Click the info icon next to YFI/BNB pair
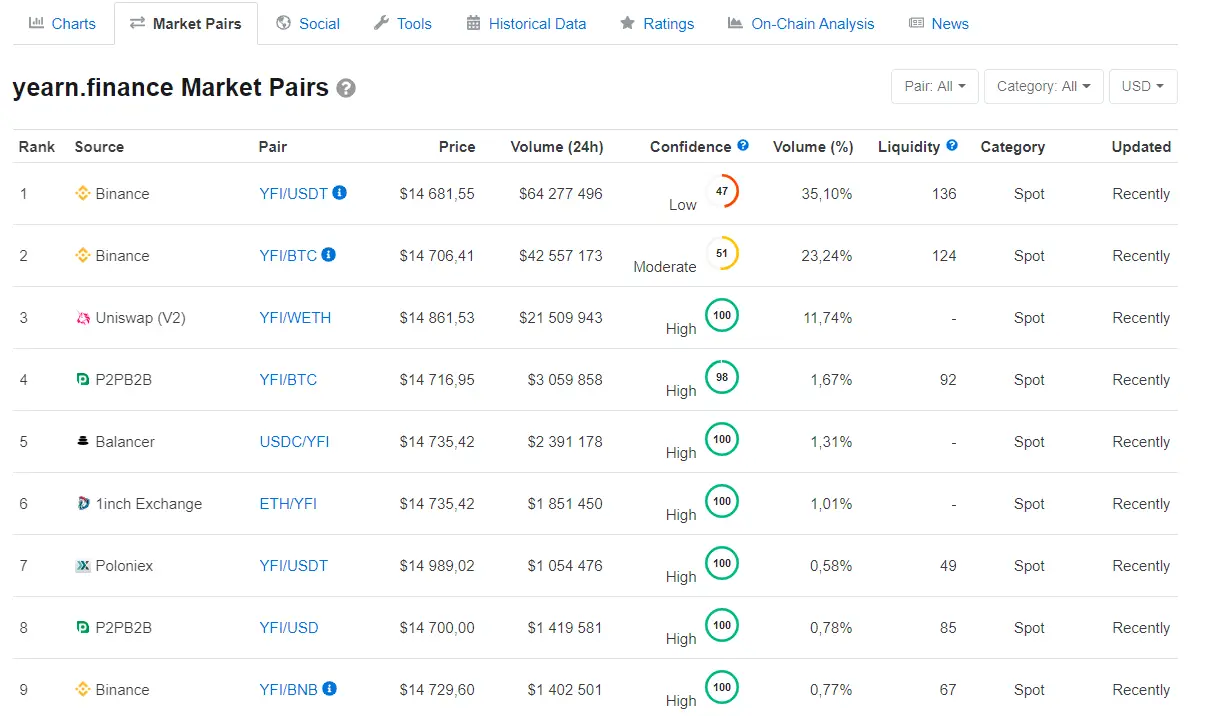Screen dimensions: 1222x716 329,689
